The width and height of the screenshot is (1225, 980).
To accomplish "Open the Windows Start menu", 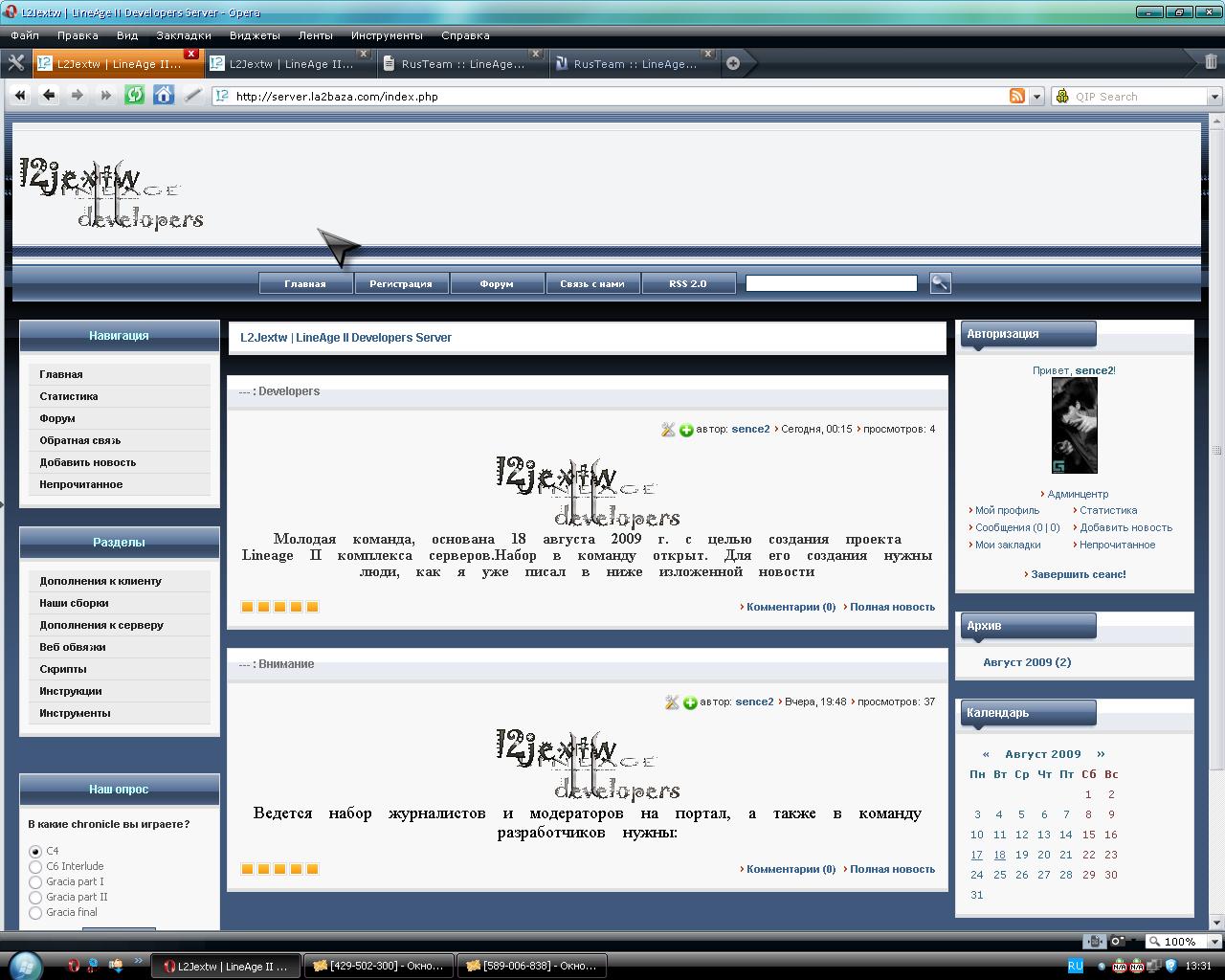I will coord(23,965).
